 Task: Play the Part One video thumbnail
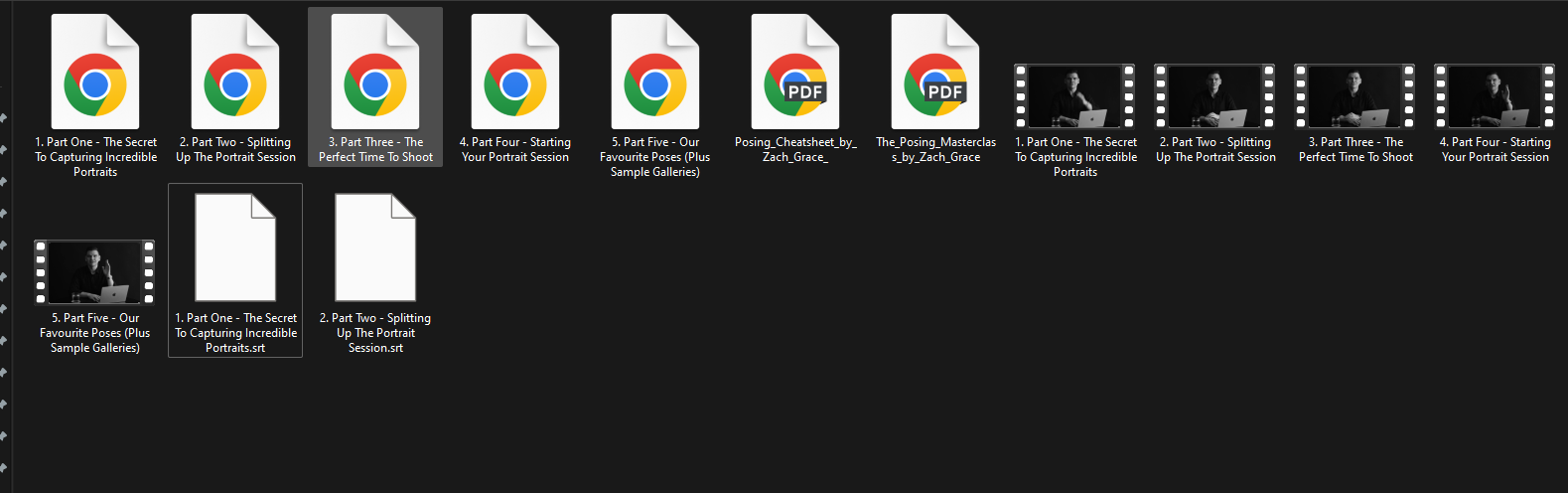tap(1074, 96)
